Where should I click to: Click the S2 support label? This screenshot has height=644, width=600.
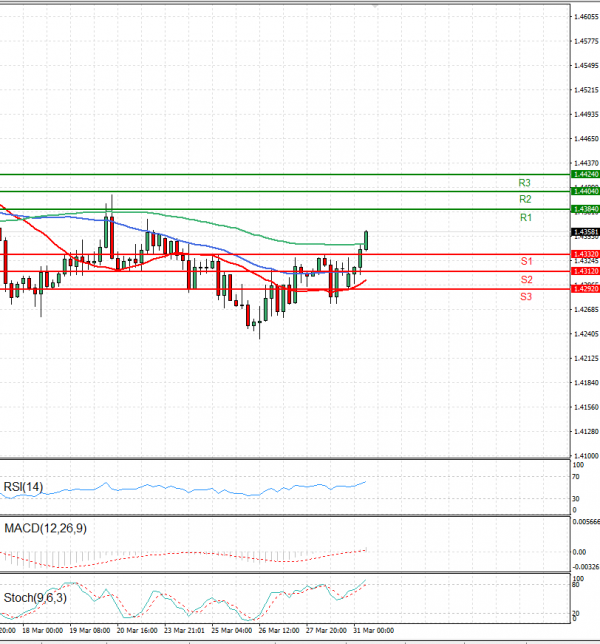coord(526,280)
